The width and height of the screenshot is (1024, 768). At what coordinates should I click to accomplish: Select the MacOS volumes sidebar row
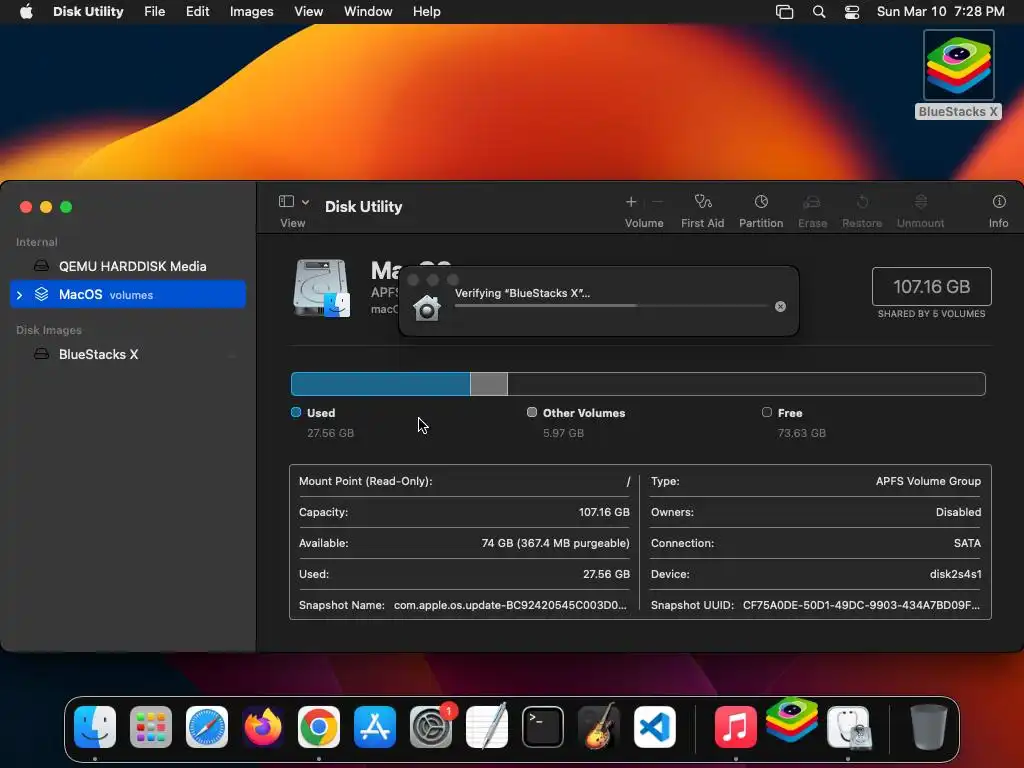[x=128, y=295]
